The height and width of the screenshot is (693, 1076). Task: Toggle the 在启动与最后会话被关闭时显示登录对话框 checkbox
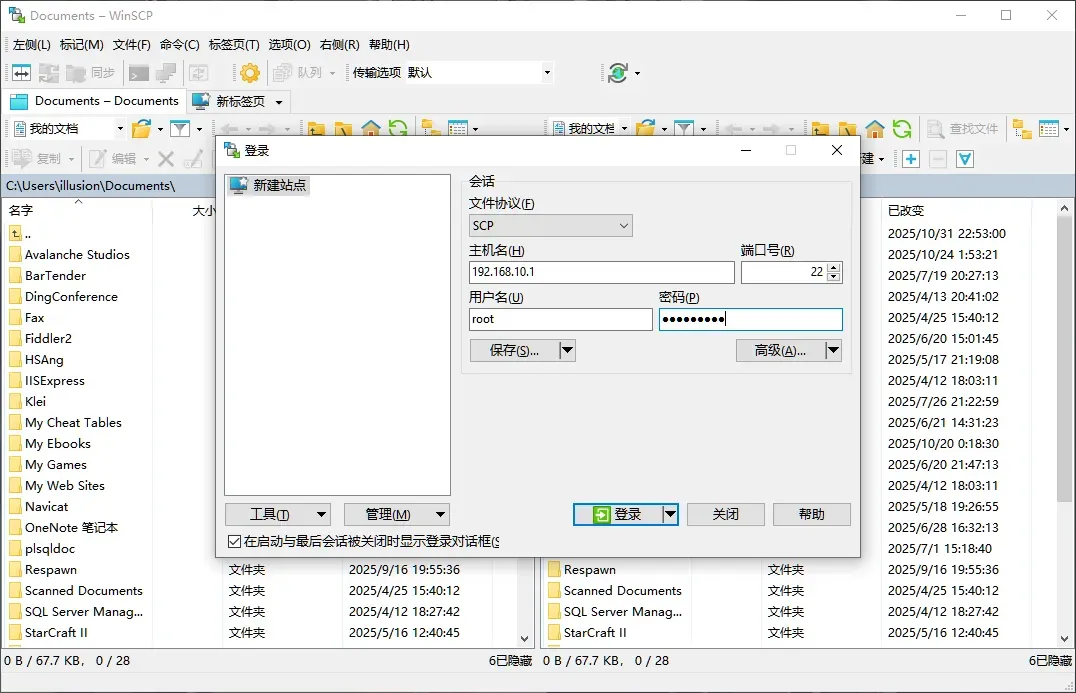(233, 540)
